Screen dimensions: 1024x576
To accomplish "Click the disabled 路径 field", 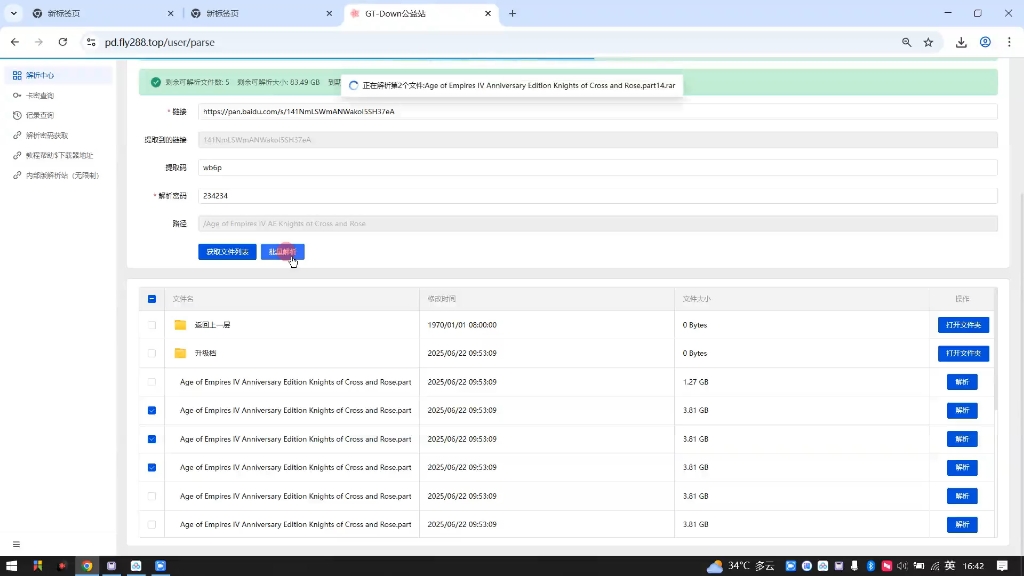I will pos(598,223).
